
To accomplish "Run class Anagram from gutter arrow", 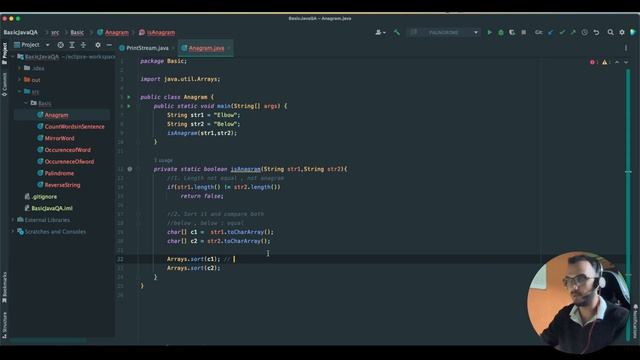I will [x=129, y=97].
